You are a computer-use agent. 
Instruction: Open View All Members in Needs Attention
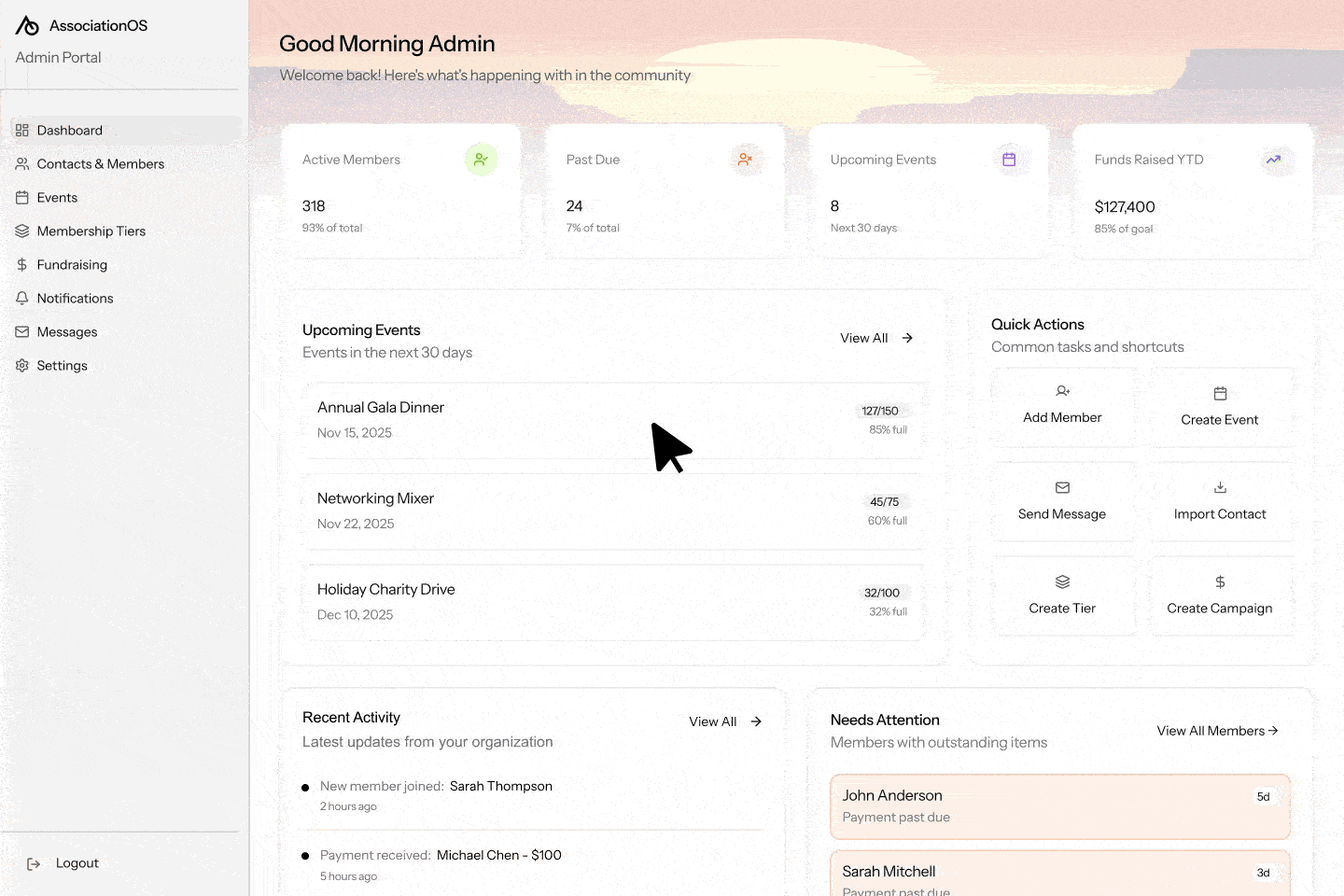[1217, 730]
